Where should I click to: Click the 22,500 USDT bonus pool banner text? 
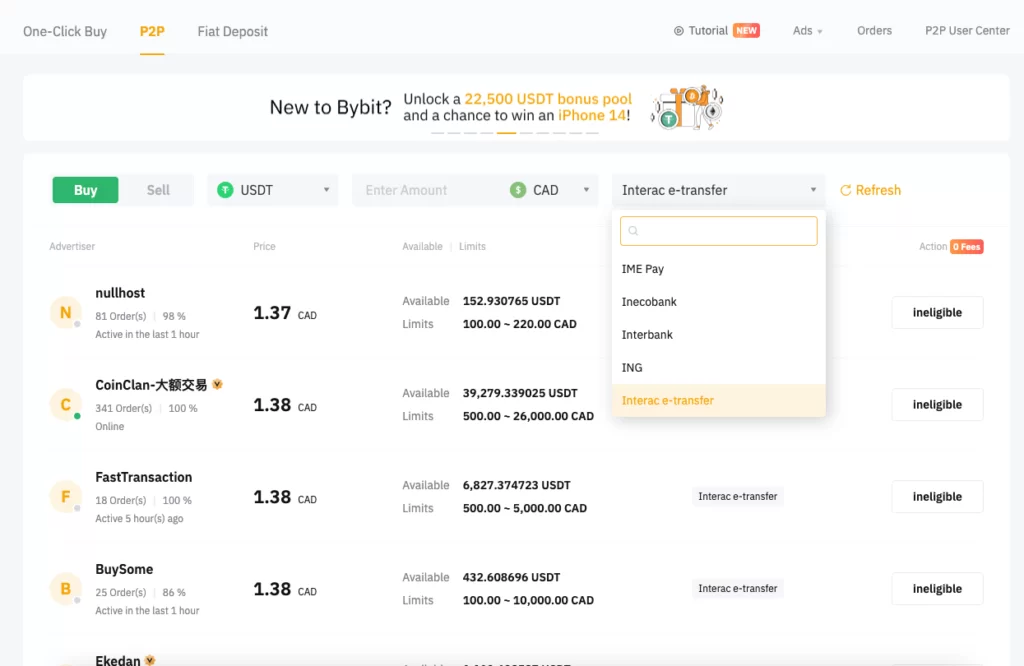[548, 99]
